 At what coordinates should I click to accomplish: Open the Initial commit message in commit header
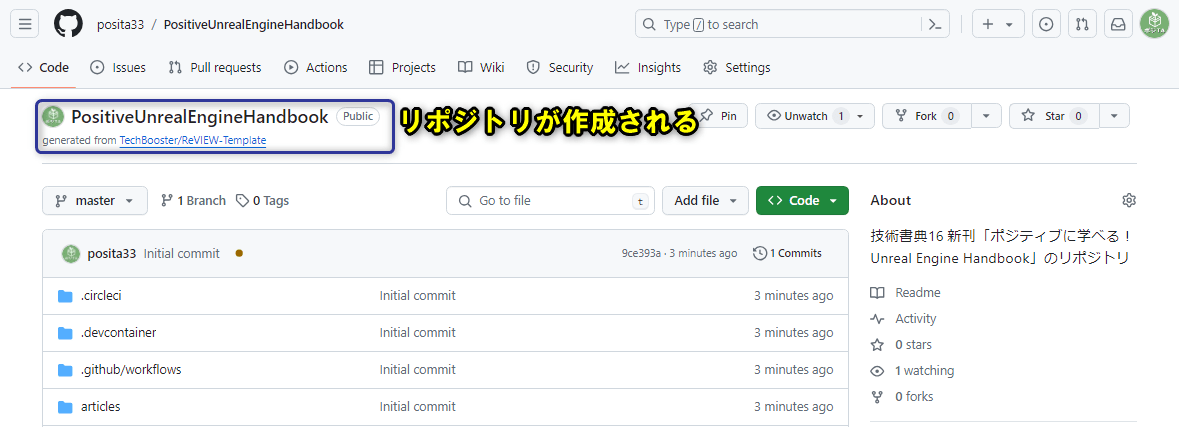click(x=182, y=253)
